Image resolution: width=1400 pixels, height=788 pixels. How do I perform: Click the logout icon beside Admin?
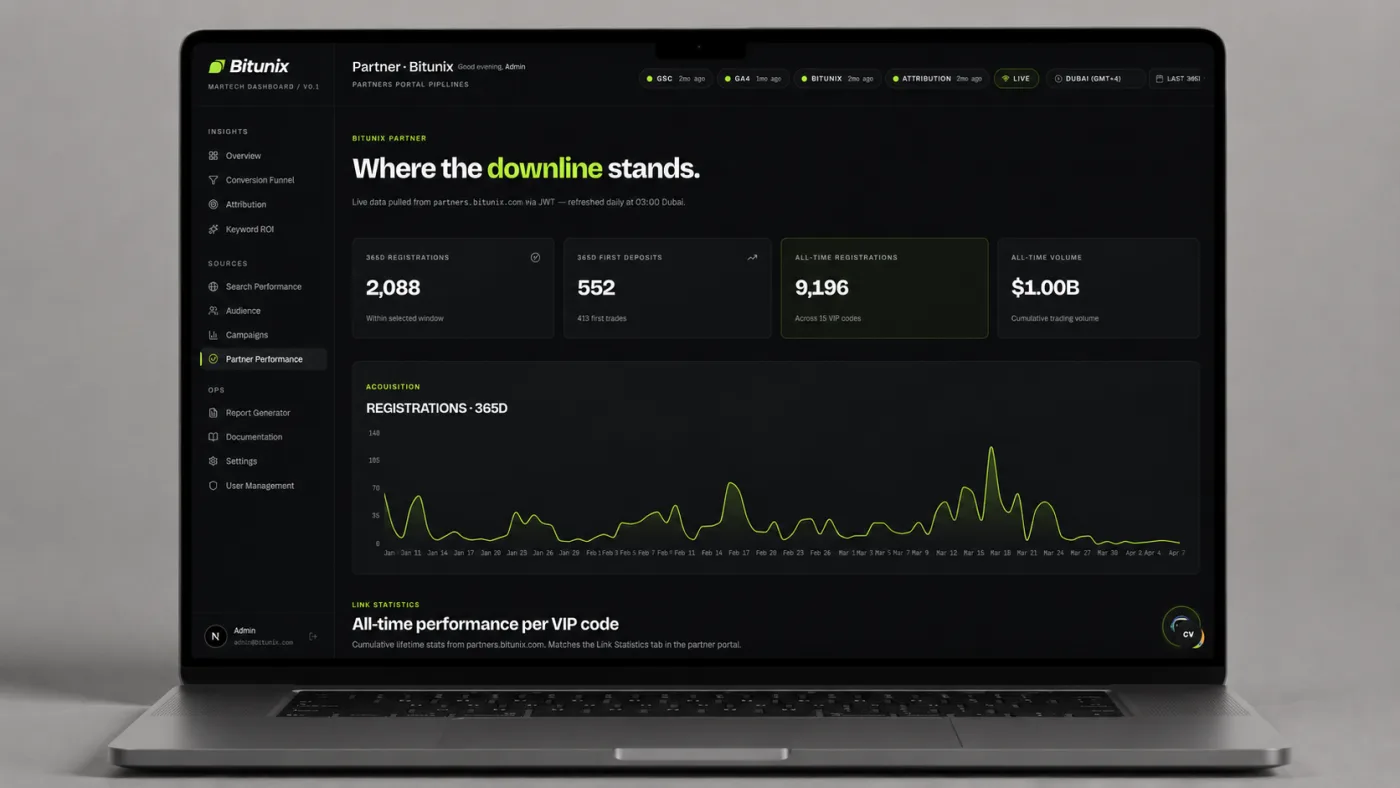(313, 636)
